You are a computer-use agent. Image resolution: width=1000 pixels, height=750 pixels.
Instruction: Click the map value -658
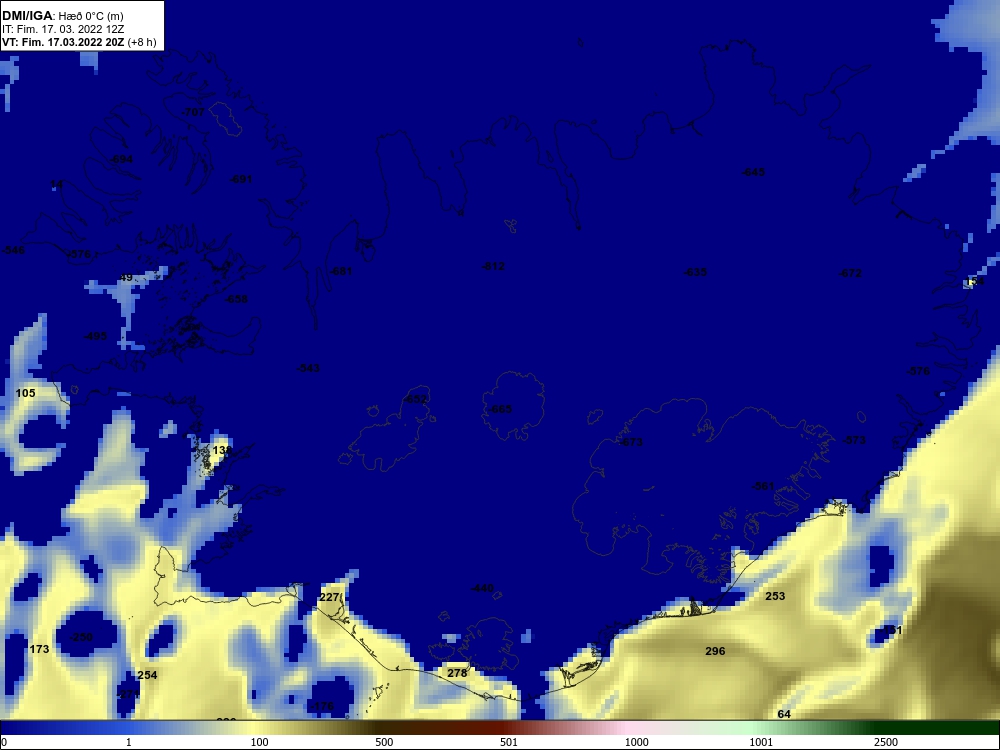pyautogui.click(x=236, y=299)
